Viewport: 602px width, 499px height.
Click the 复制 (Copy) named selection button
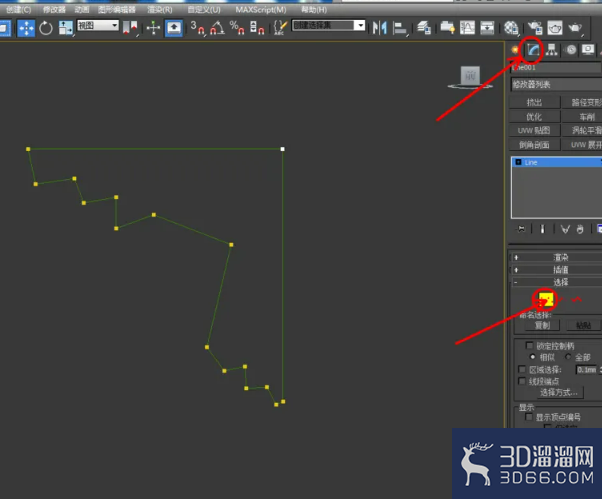542,326
